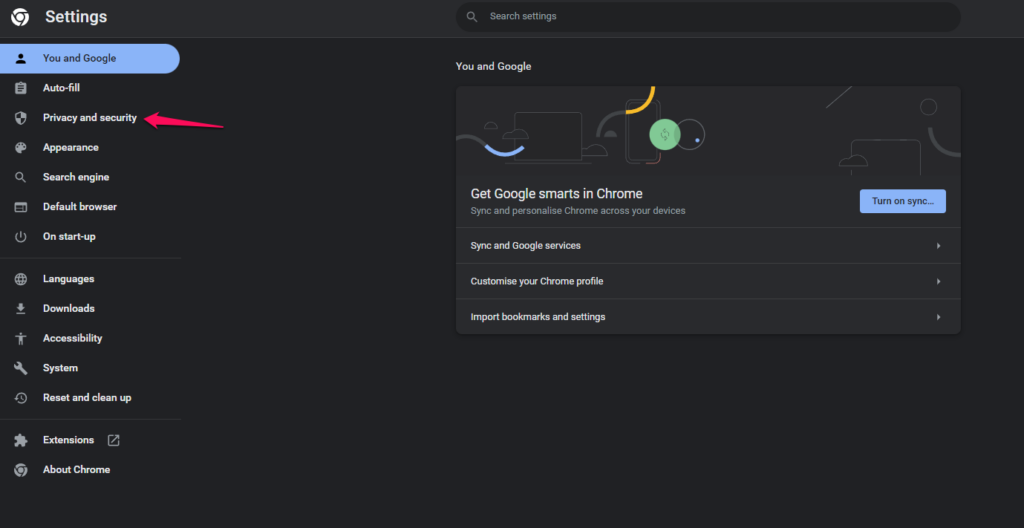Expand Sync and Google services arrow

(x=938, y=246)
